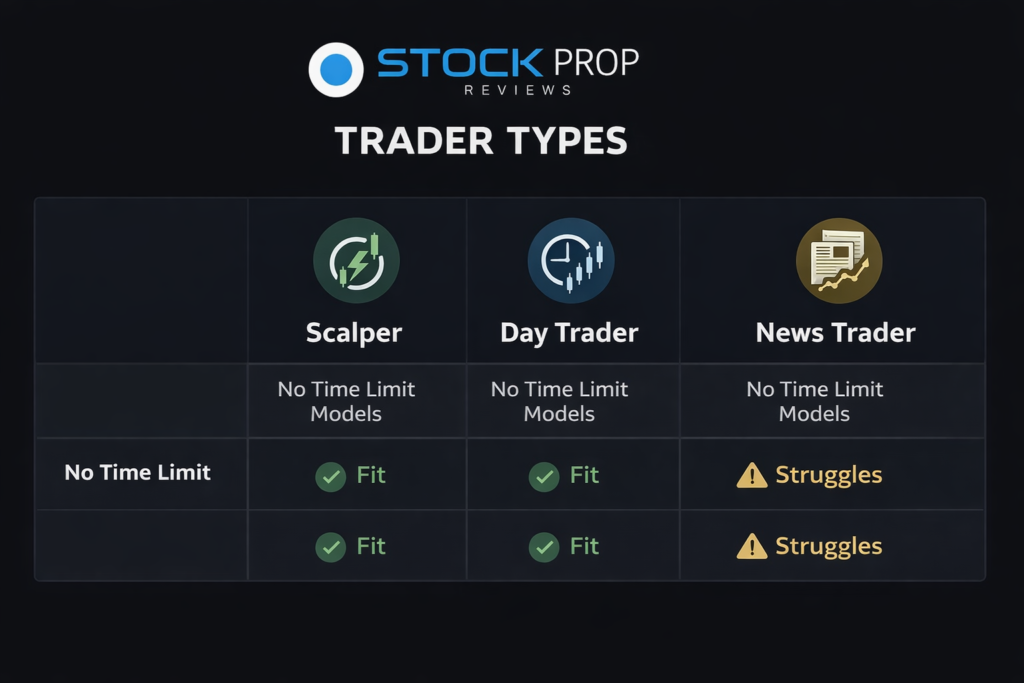Click the No Time Limit row label
This screenshot has width=1024, height=683.
tap(138, 473)
